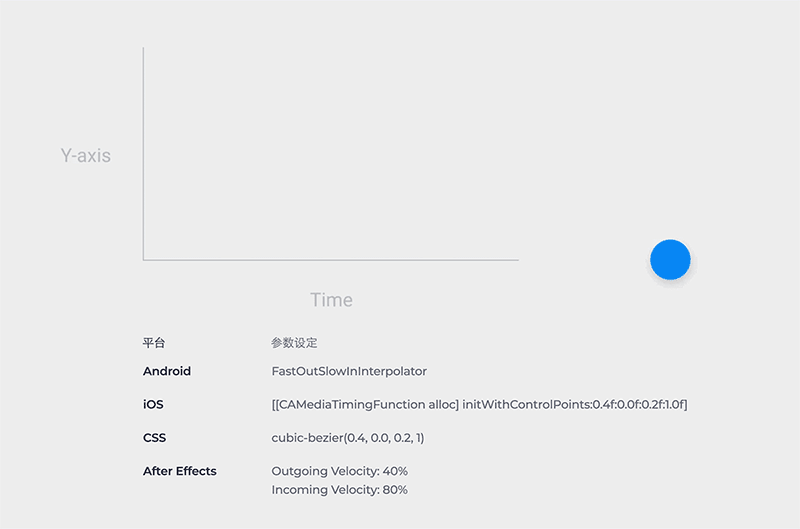Click the Incoming Velocity: 80% line
The width and height of the screenshot is (800, 529).
pyautogui.click(x=339, y=490)
